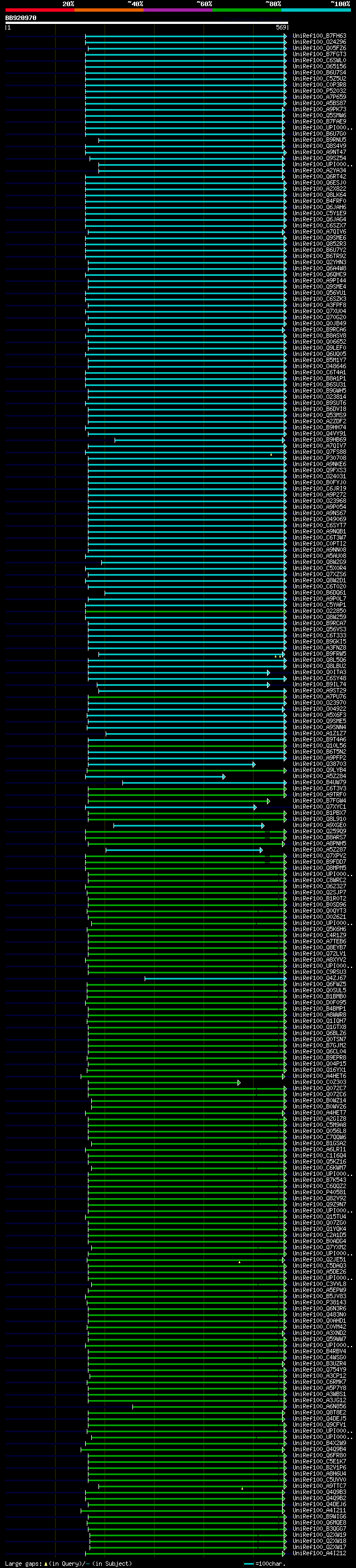Click the alignment bar for UniRef100_A5Z284
This screenshot has height=1568, width=356.
click(x=156, y=776)
